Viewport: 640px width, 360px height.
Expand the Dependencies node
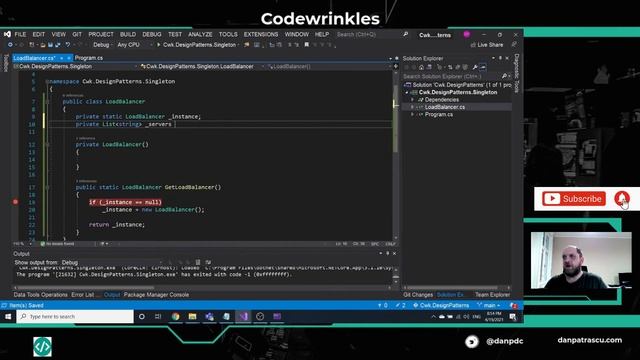(412, 100)
